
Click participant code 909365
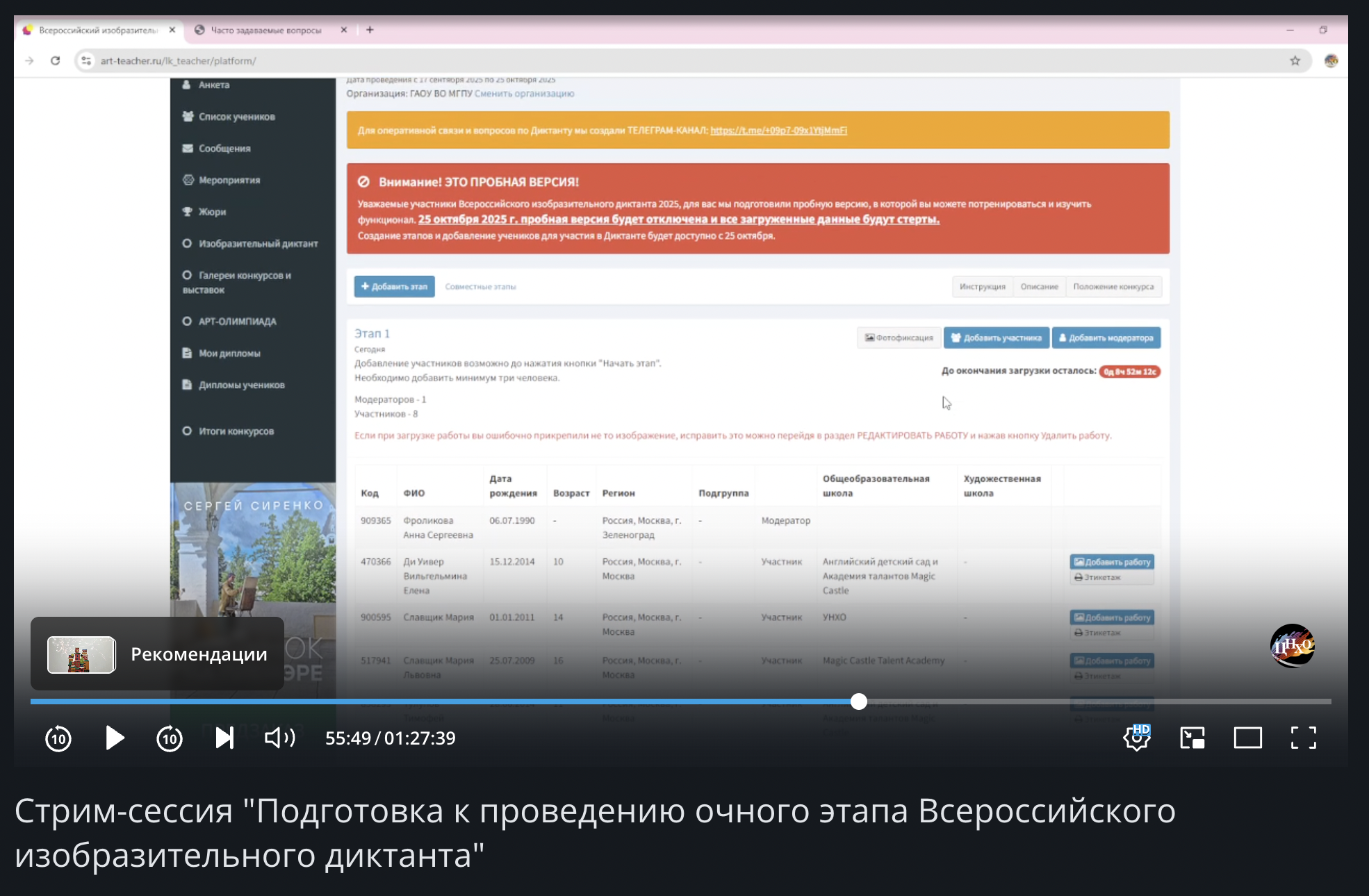pyautogui.click(x=376, y=520)
